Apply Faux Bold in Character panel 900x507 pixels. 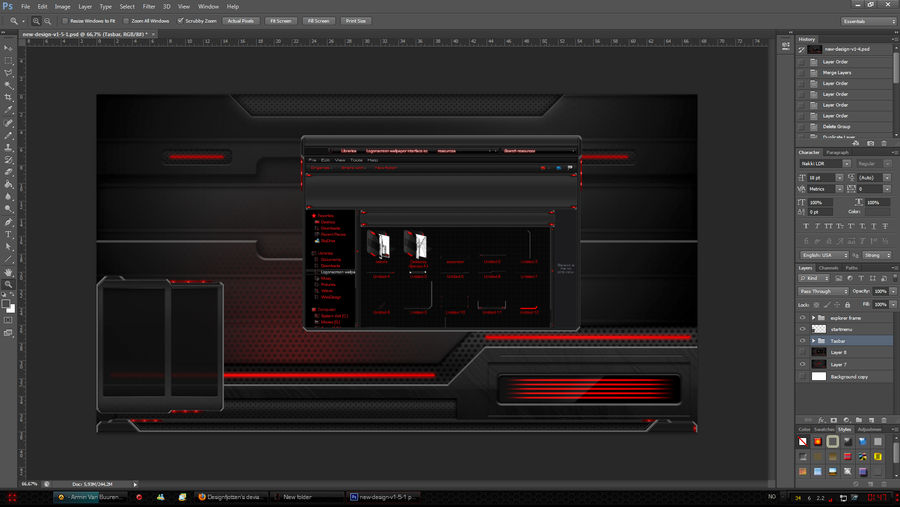[x=806, y=226]
